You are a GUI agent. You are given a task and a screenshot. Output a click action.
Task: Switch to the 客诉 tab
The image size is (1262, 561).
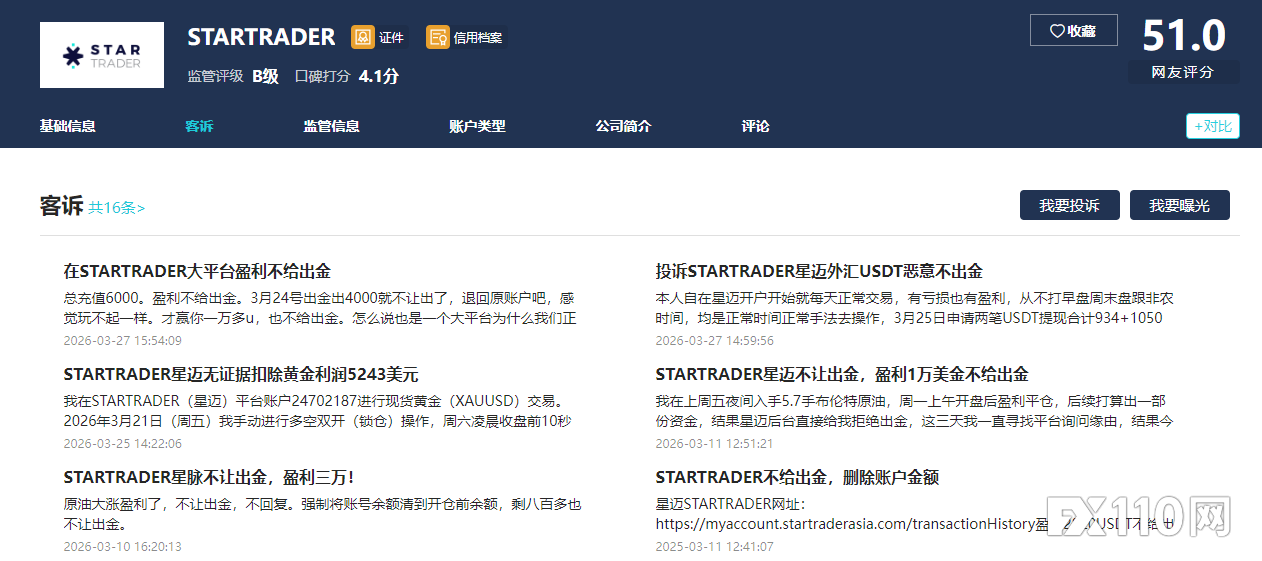[x=199, y=126]
